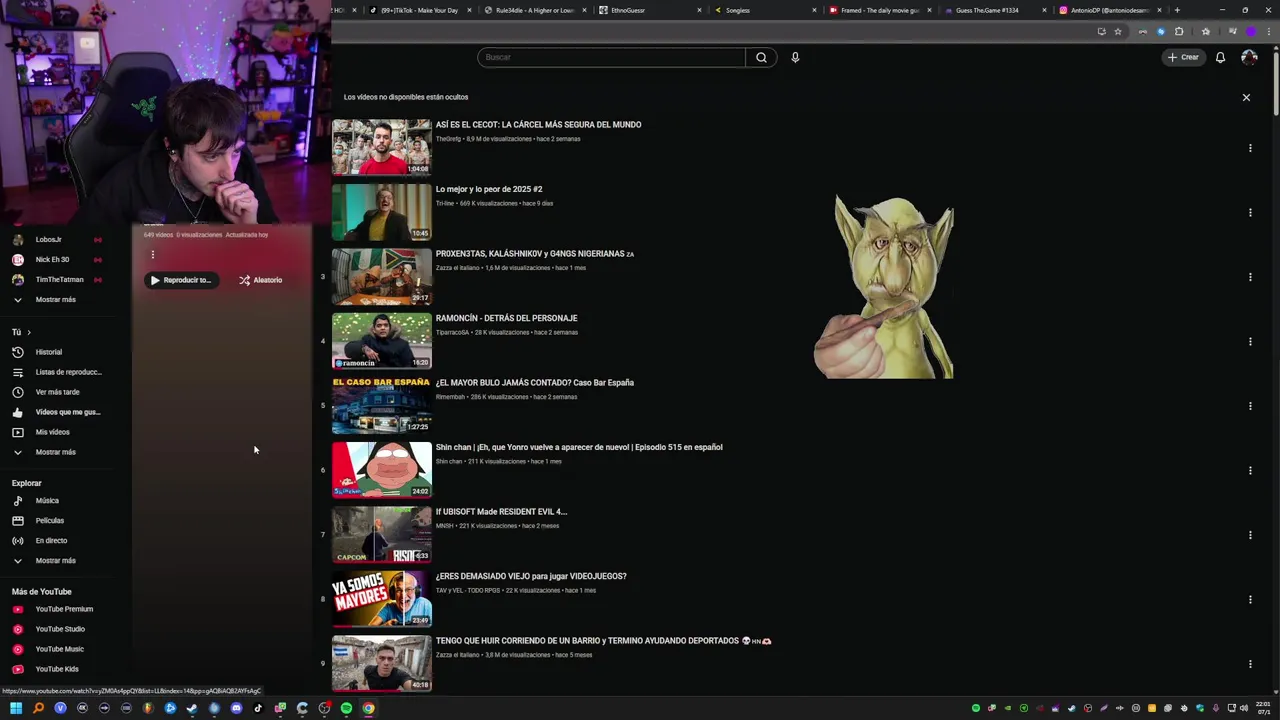Focus the Buscar search field
The height and width of the screenshot is (720, 1280).
click(611, 57)
